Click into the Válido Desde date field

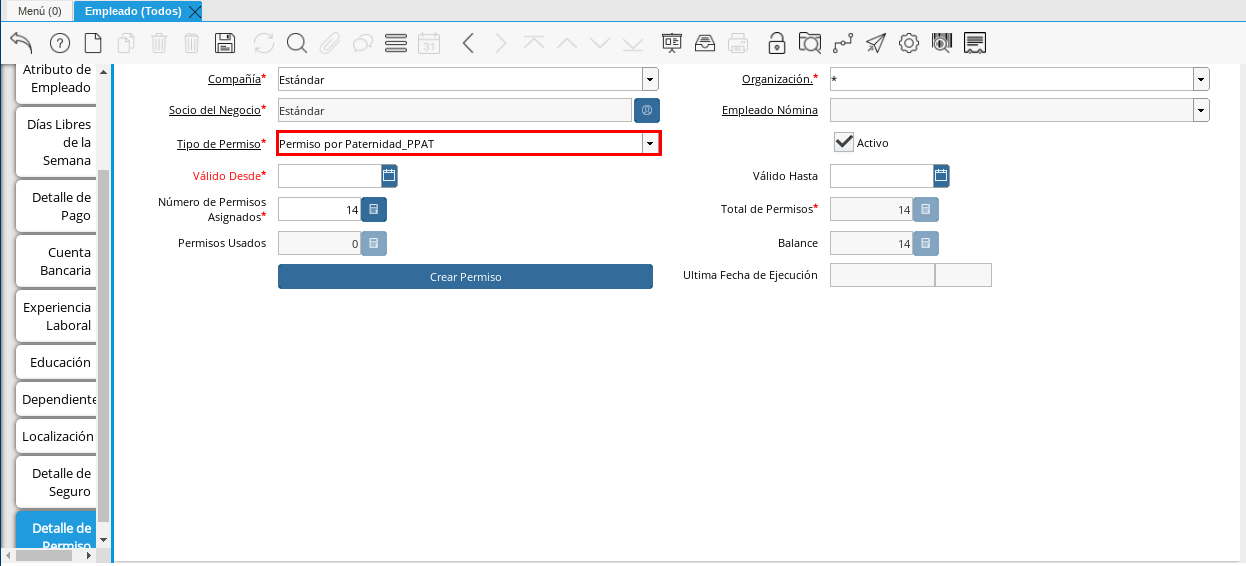tap(330, 176)
